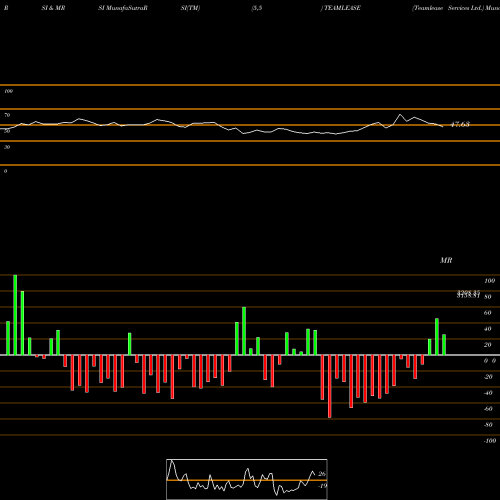
Task: Click the TEAMLEASE ticker text in header
Action: click(342, 8)
